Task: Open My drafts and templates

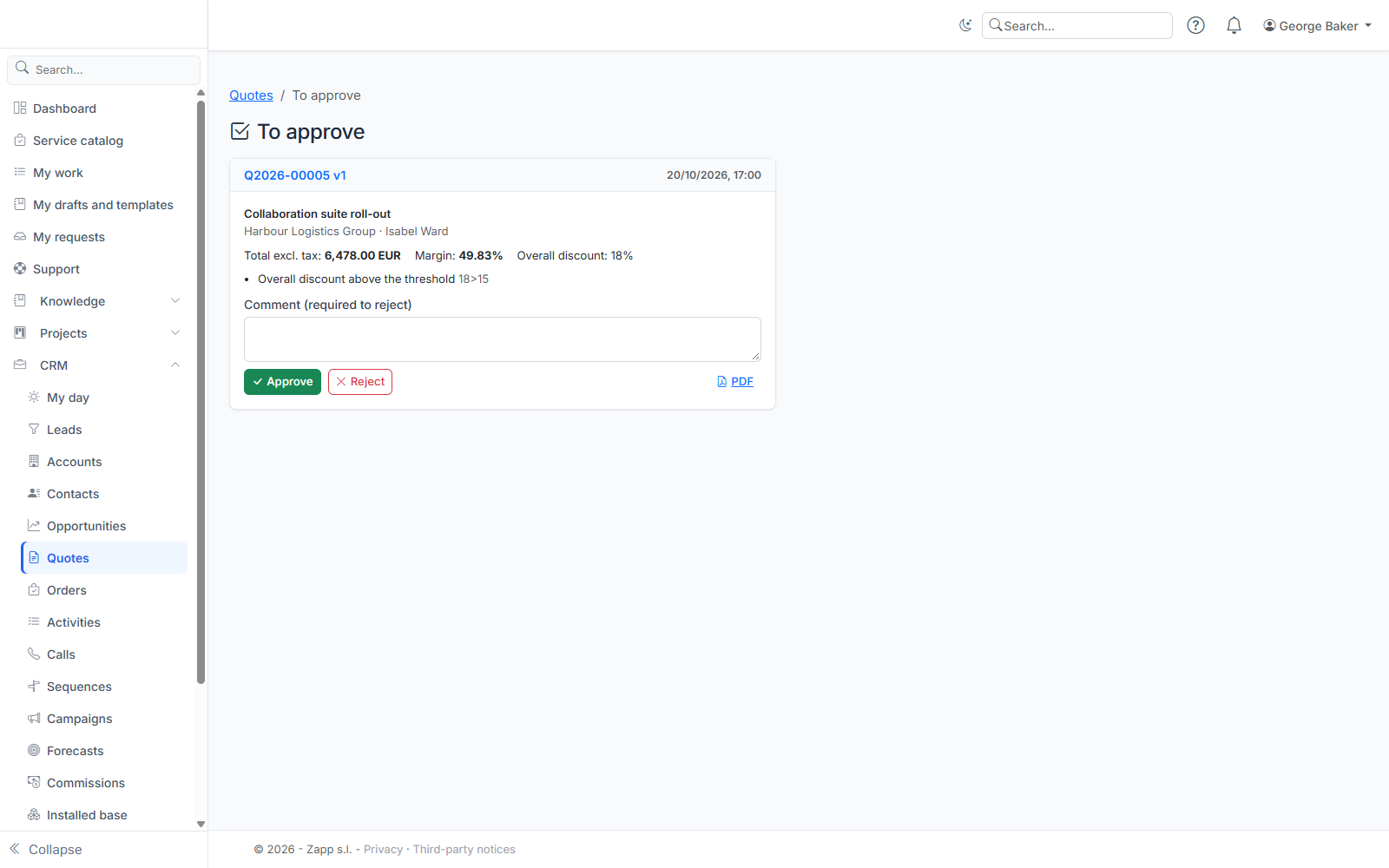Action: (103, 205)
